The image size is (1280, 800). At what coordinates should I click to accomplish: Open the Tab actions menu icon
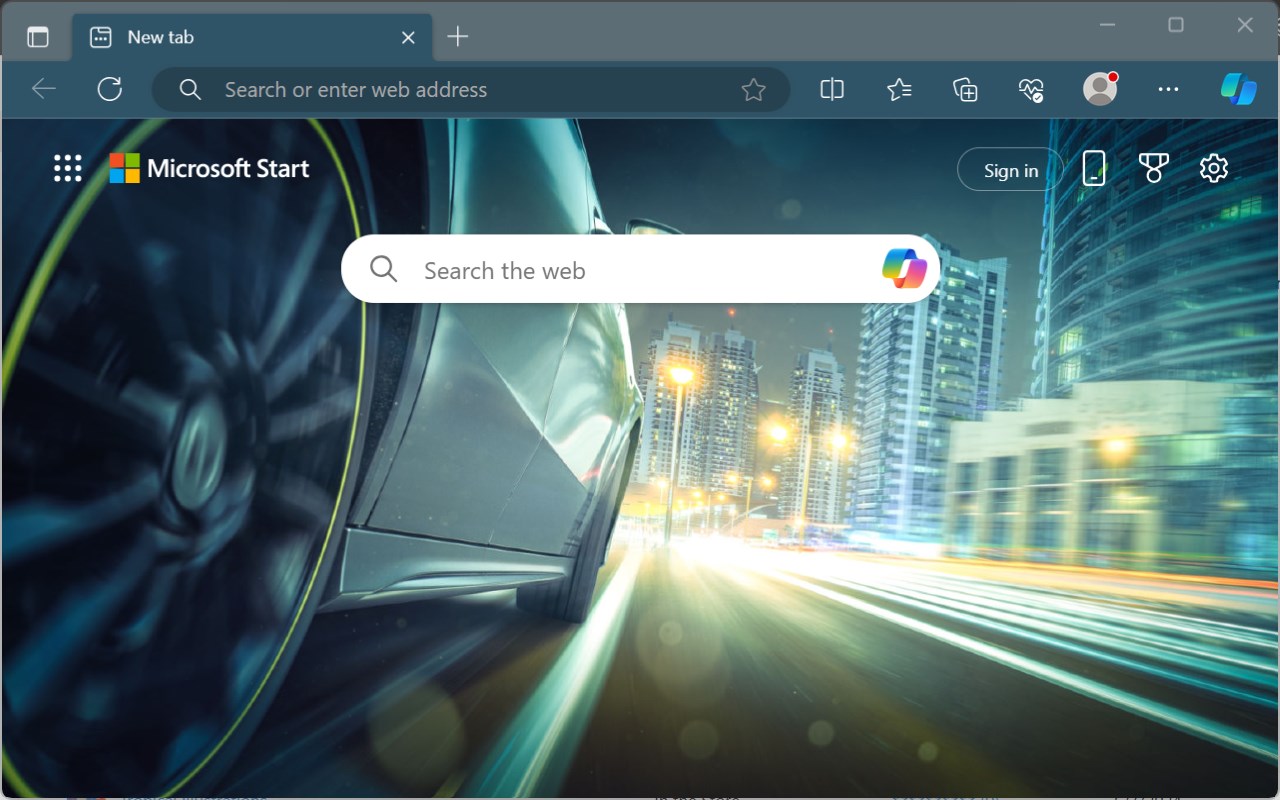(38, 37)
